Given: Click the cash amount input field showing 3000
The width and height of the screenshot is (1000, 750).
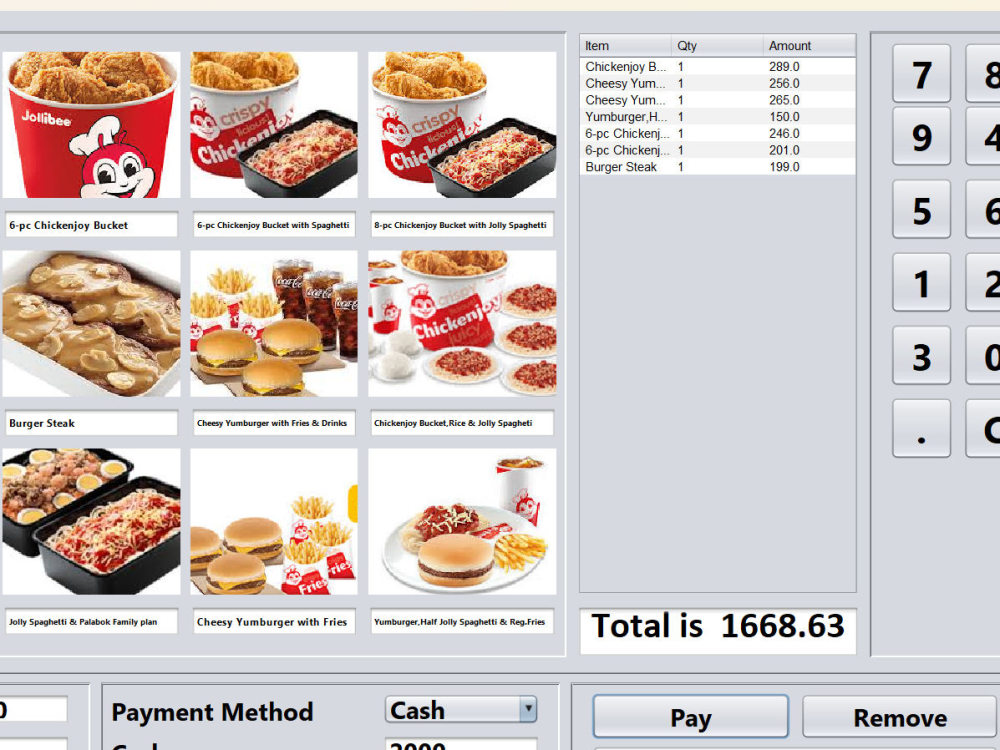Looking at the screenshot, I should pyautogui.click(x=461, y=746).
